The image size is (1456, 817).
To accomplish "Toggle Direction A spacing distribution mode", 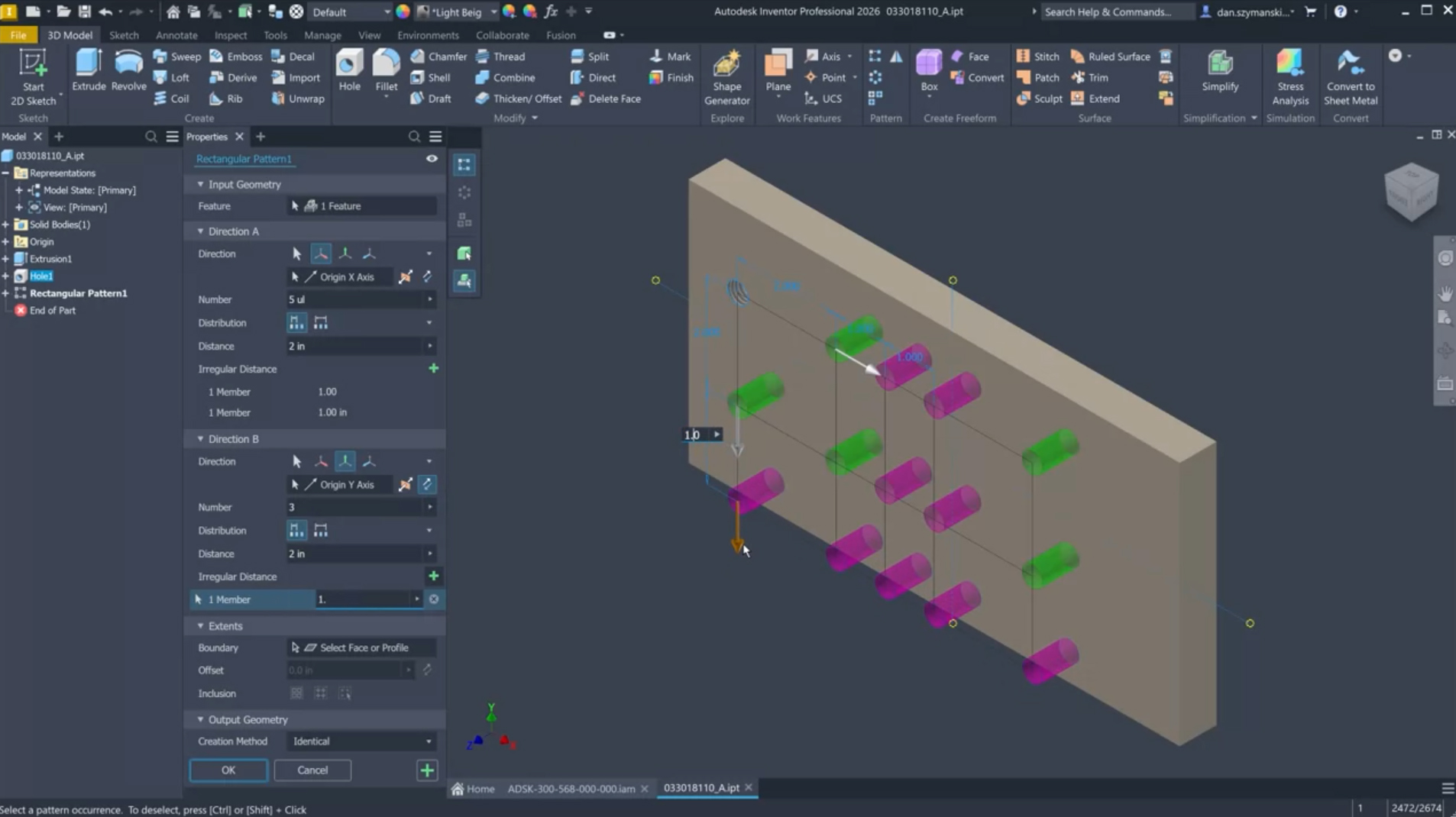I will tap(296, 323).
